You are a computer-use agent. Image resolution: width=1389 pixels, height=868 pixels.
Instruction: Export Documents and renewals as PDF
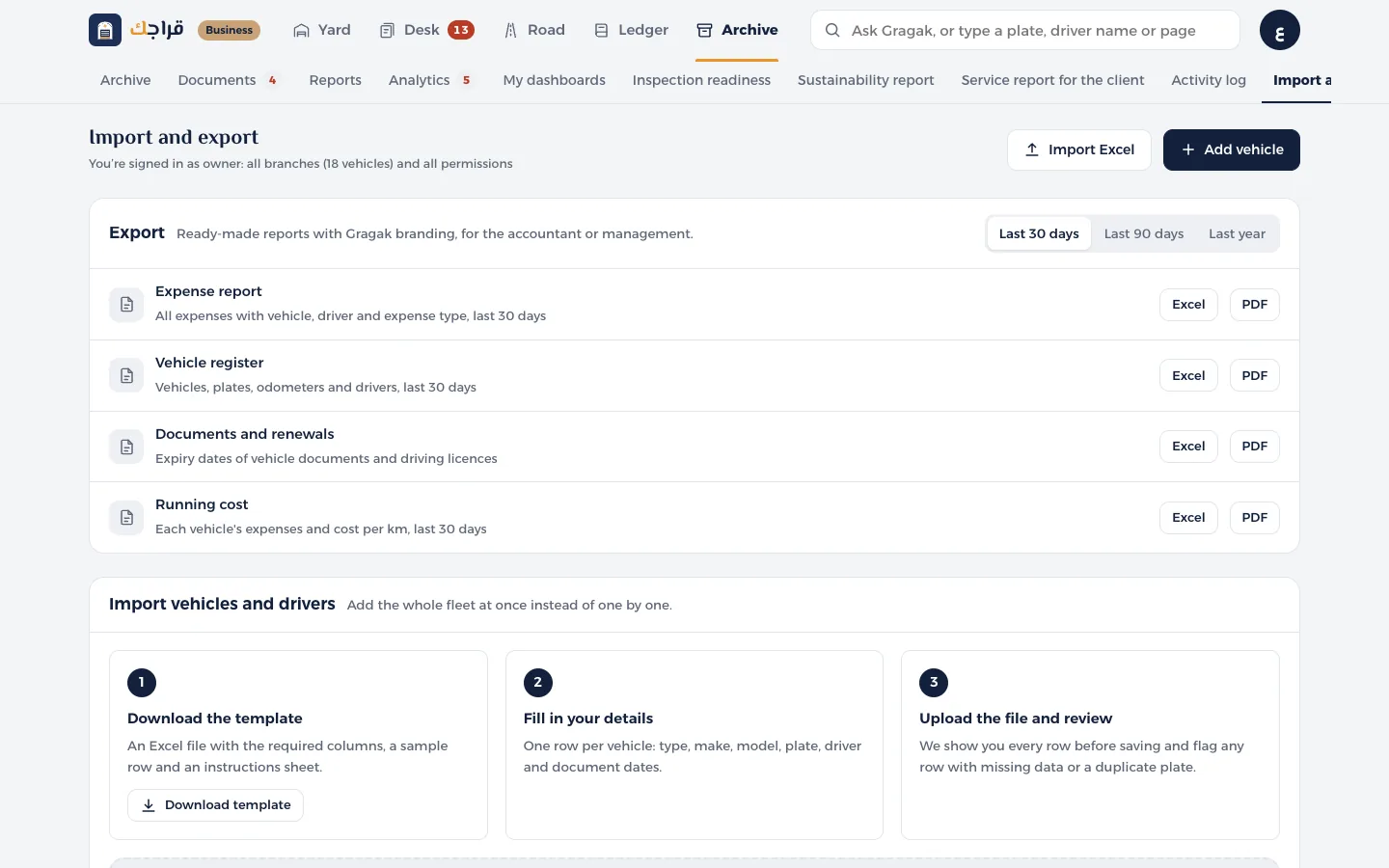tap(1254, 446)
